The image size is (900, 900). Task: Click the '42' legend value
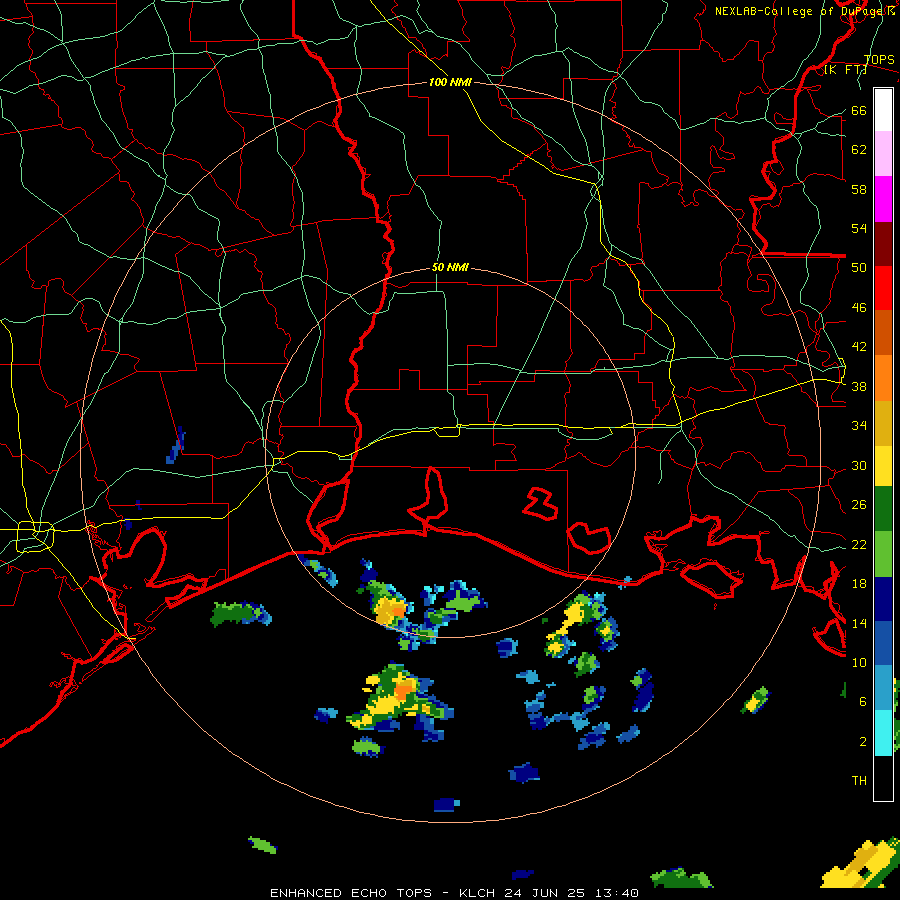859,347
